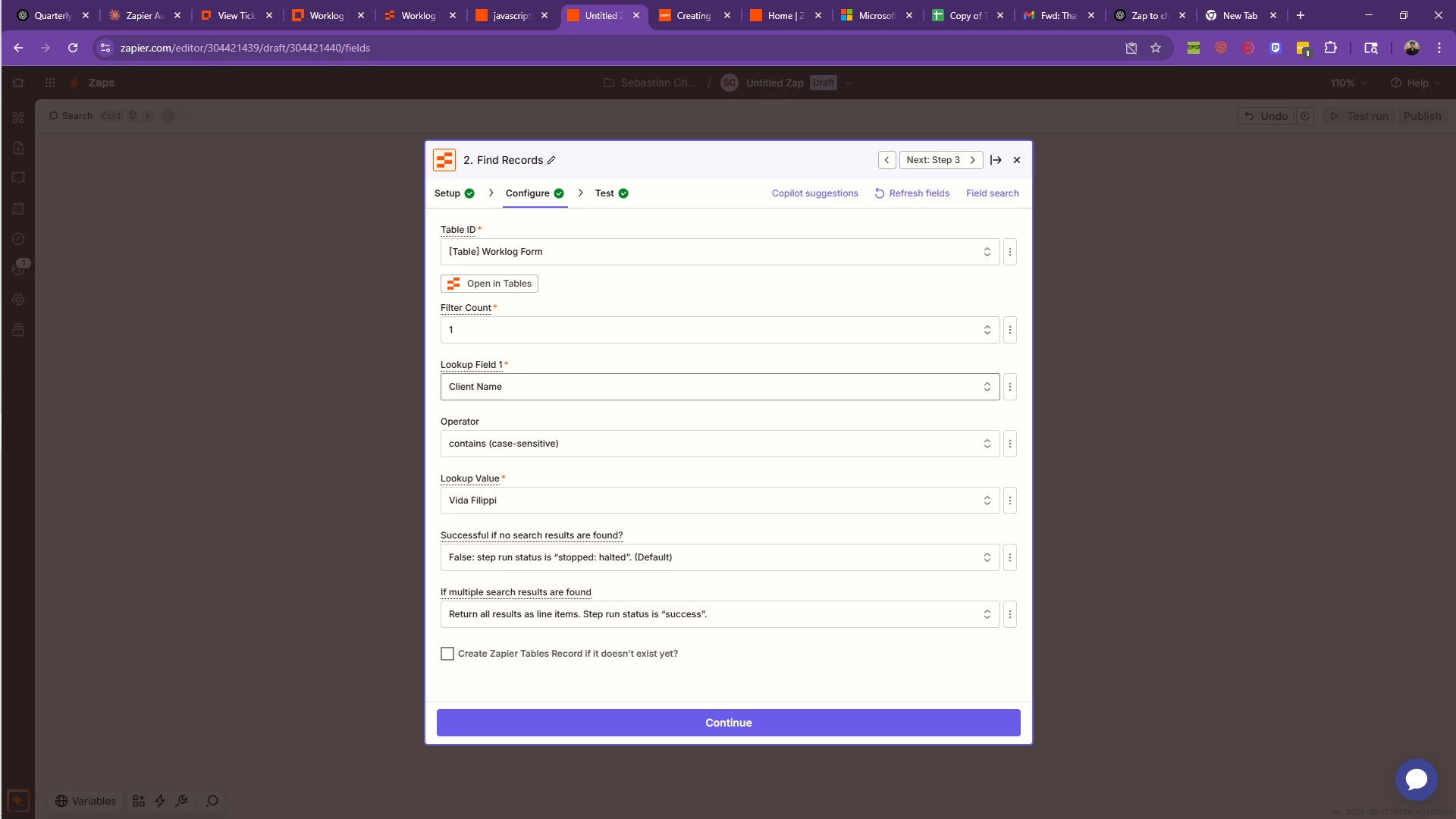Close the Find Records panel
Screen dimensions: 1456x819
(1017, 160)
